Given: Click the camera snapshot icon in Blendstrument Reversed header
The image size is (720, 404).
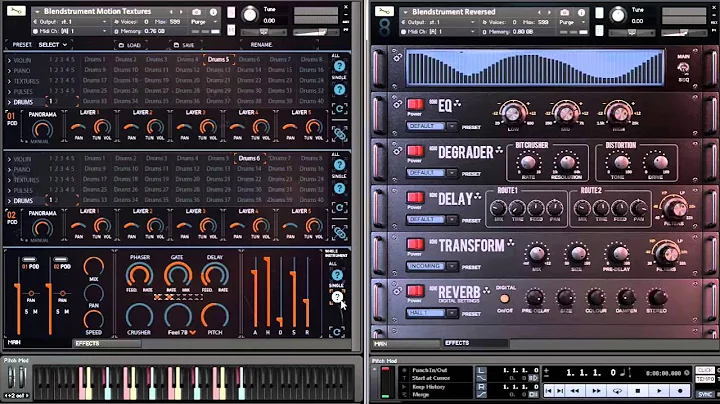Looking at the screenshot, I should point(564,12).
